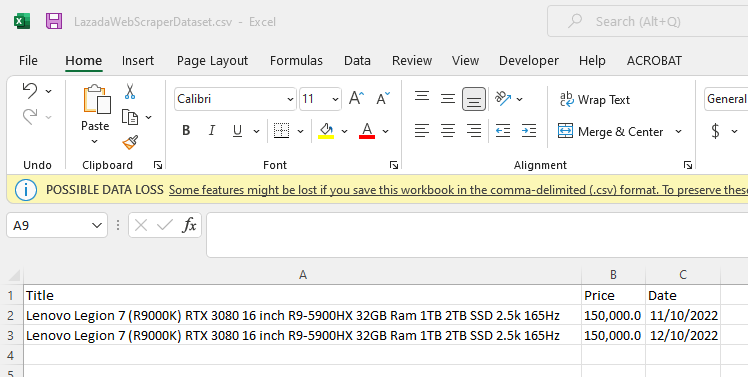Save the workbook with the purple floppy icon

click(x=54, y=21)
